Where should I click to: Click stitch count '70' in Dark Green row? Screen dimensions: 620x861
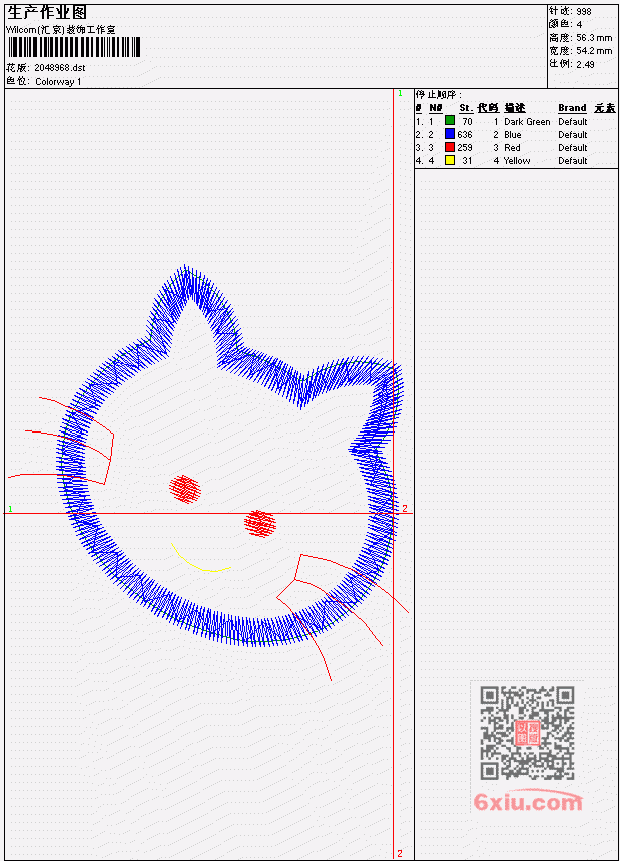[467, 121]
